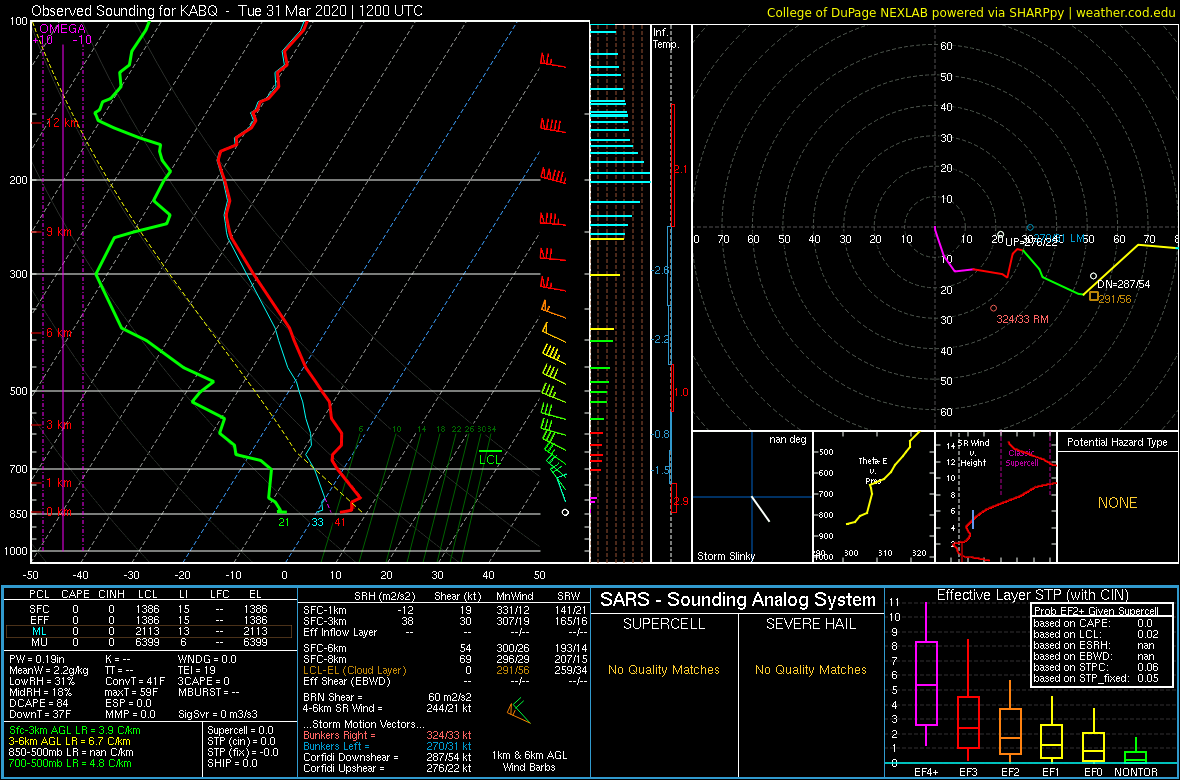Click the wind barb at 200 mb level
Viewport: 1180px width, 780px height.
(554, 176)
